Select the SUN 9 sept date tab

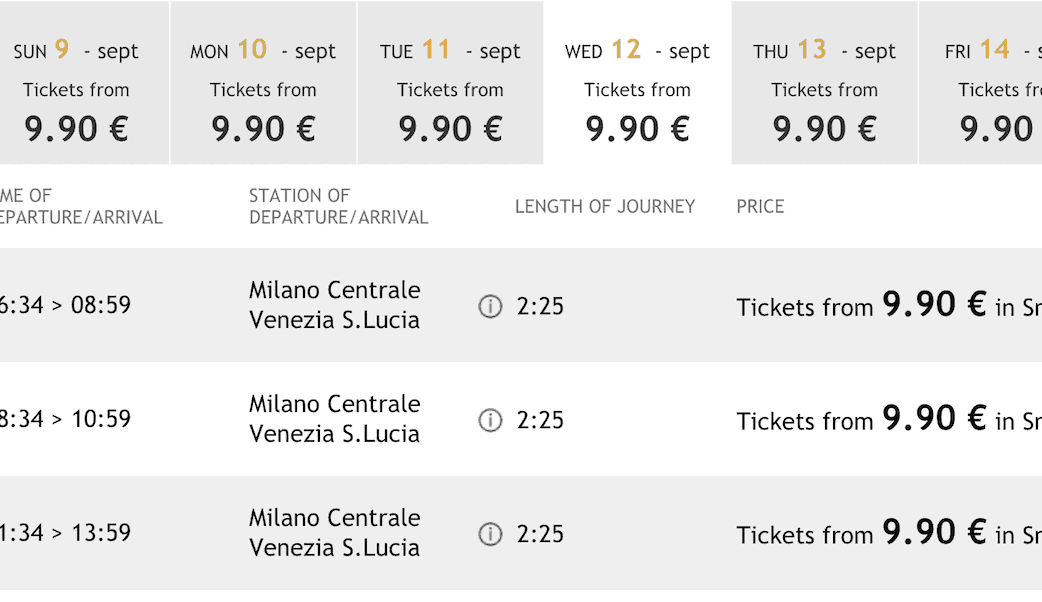coord(77,88)
